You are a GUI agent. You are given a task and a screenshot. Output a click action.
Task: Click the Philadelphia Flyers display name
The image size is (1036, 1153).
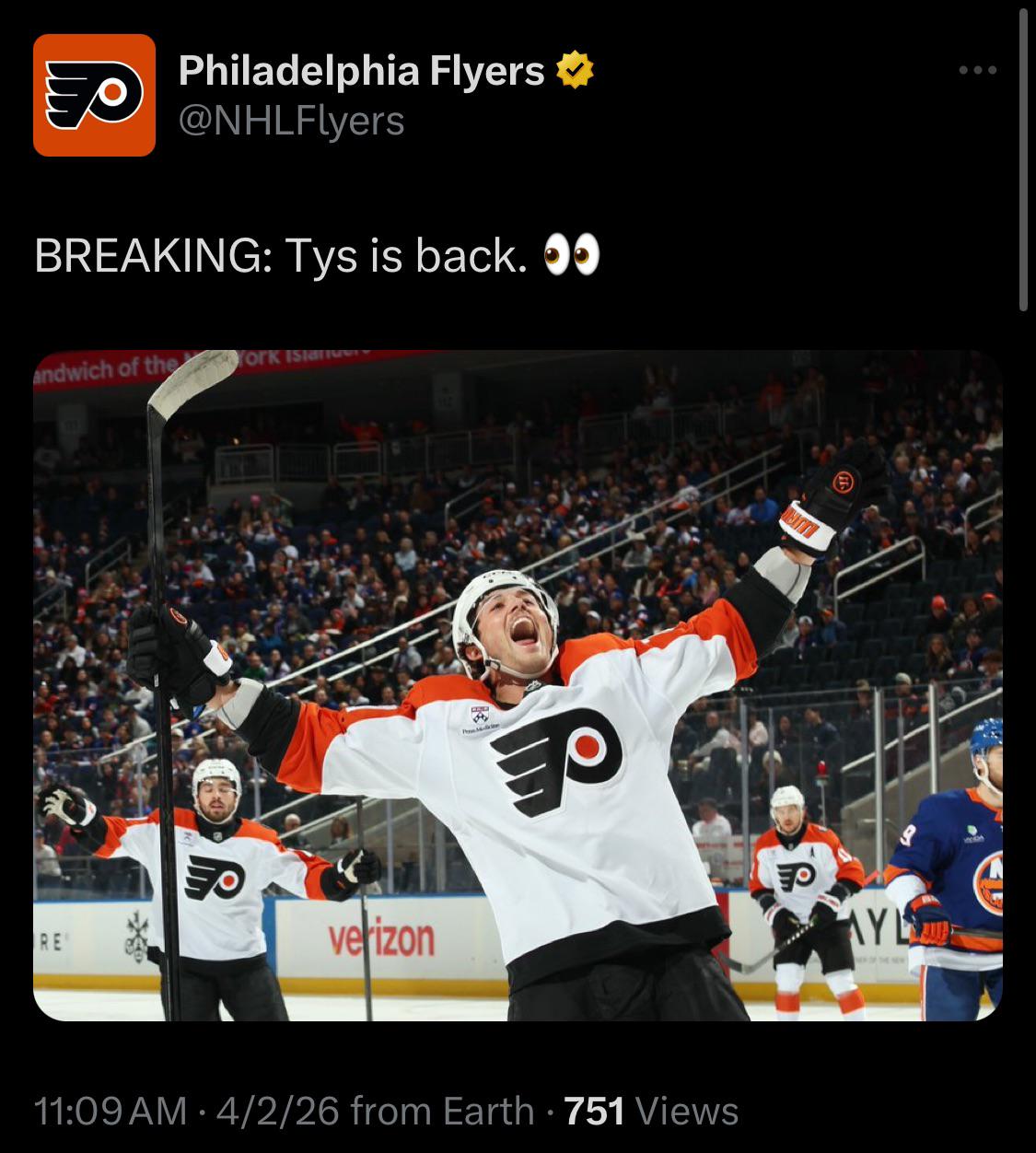pyautogui.click(x=361, y=71)
